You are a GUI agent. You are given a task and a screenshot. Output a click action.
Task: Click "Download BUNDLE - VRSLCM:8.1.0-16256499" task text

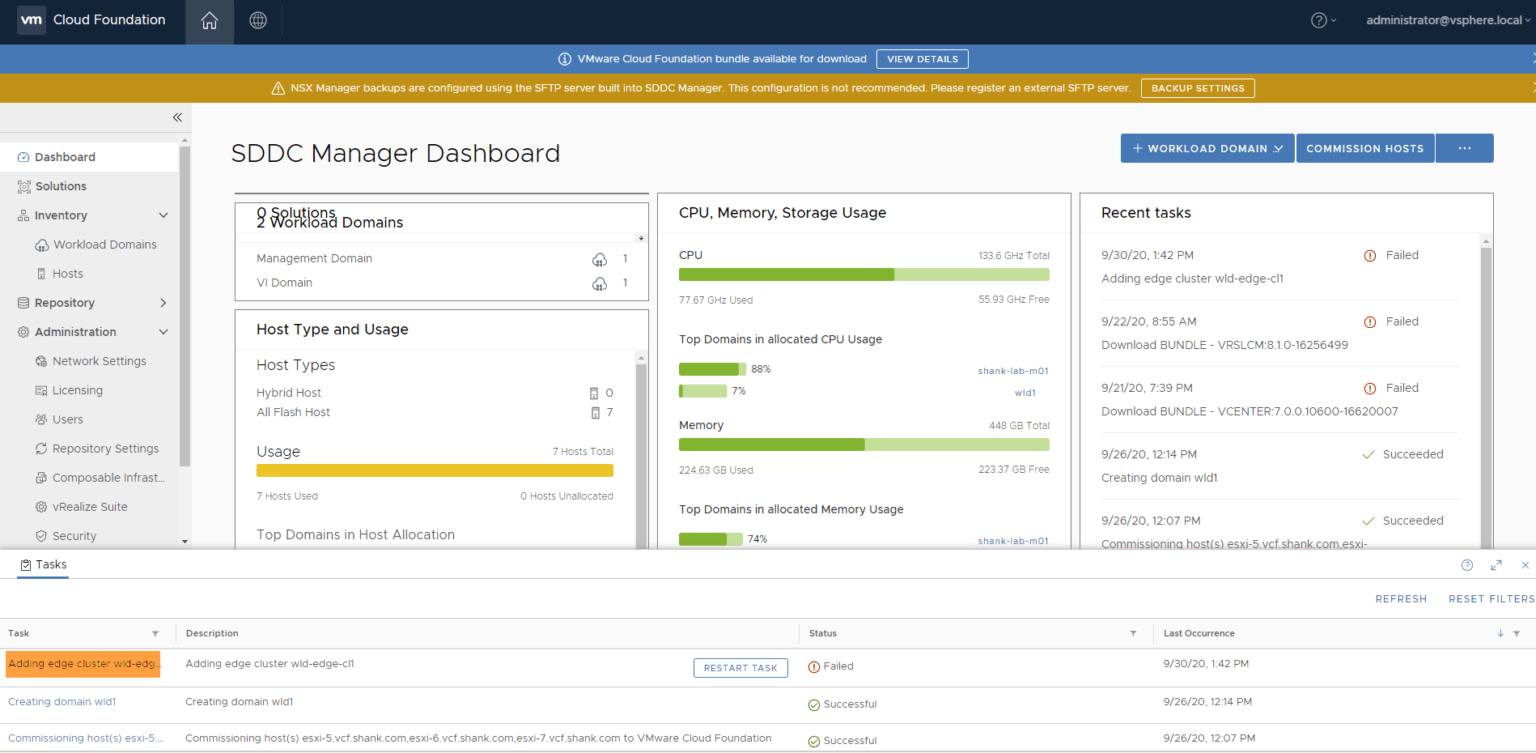pyautogui.click(x=1224, y=345)
